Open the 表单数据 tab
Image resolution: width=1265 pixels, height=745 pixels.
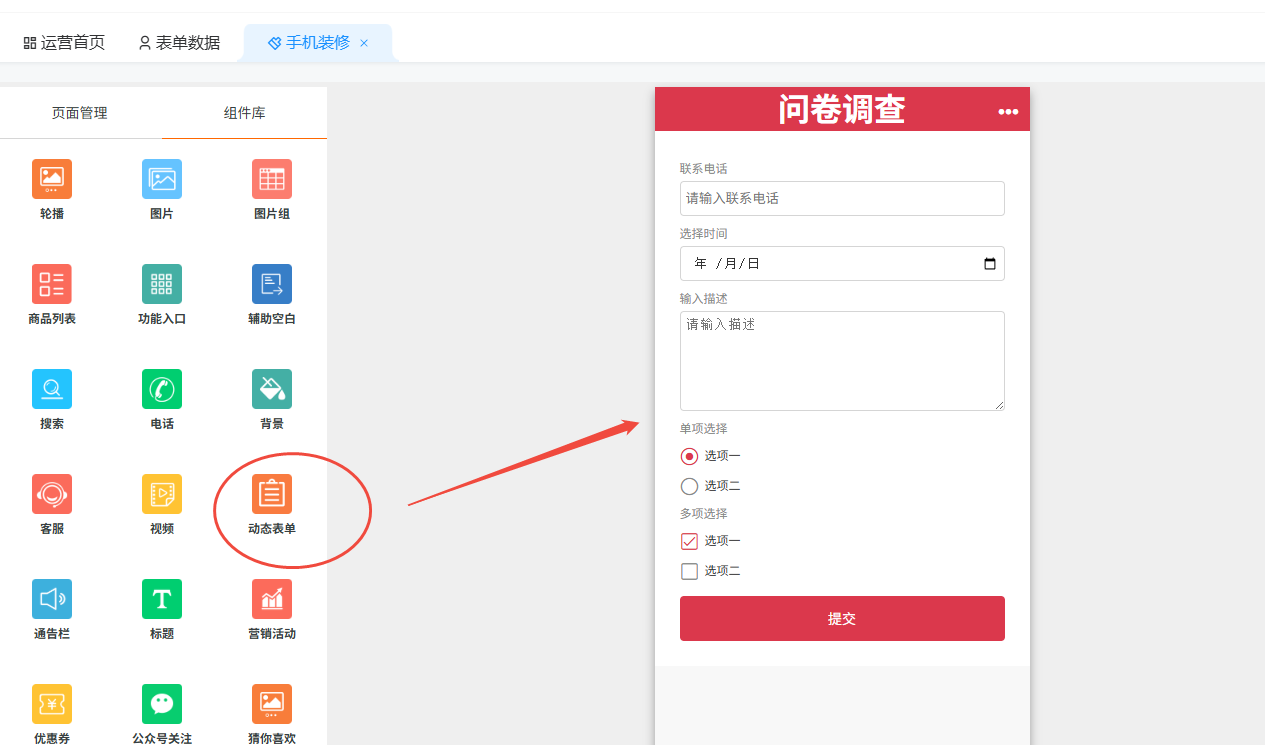pos(179,43)
